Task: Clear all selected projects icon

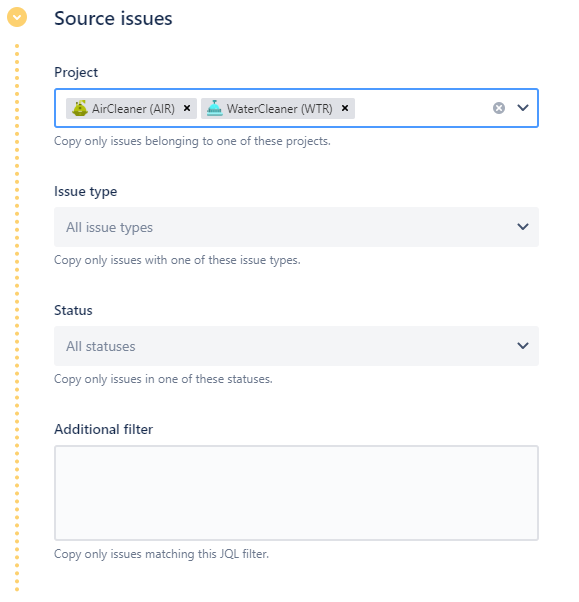Action: pyautogui.click(x=499, y=108)
